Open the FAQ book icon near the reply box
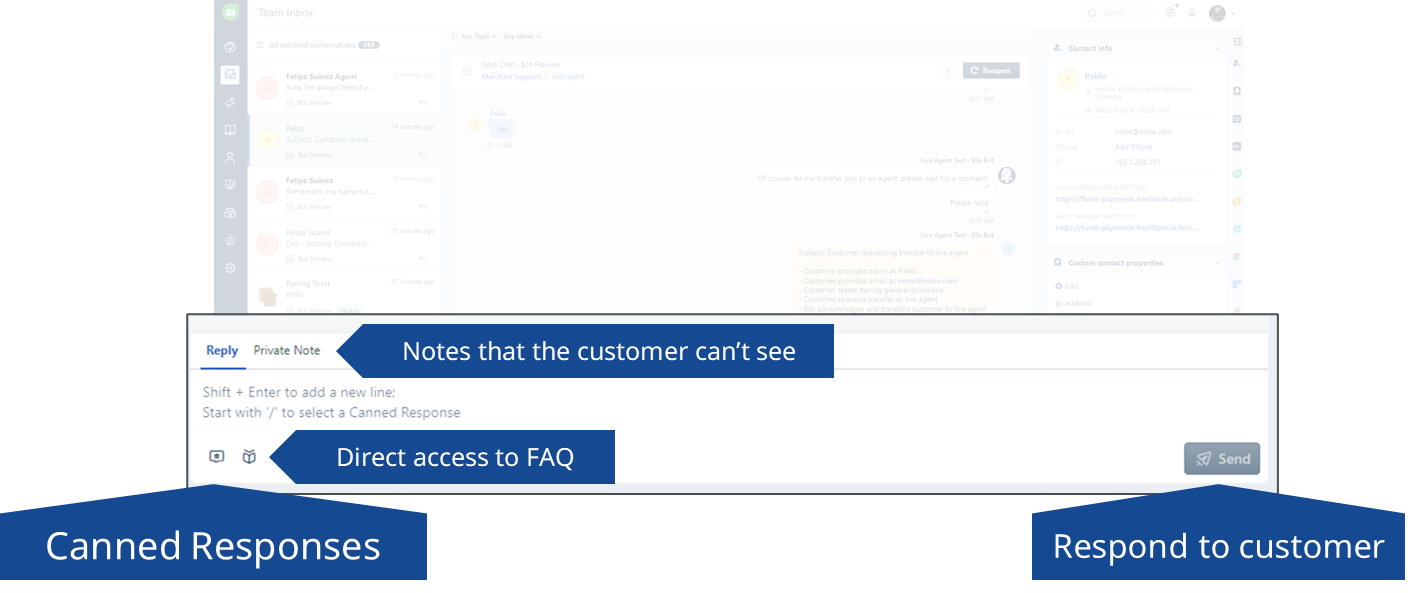Viewport: 1415px width, 593px height. pos(248,455)
